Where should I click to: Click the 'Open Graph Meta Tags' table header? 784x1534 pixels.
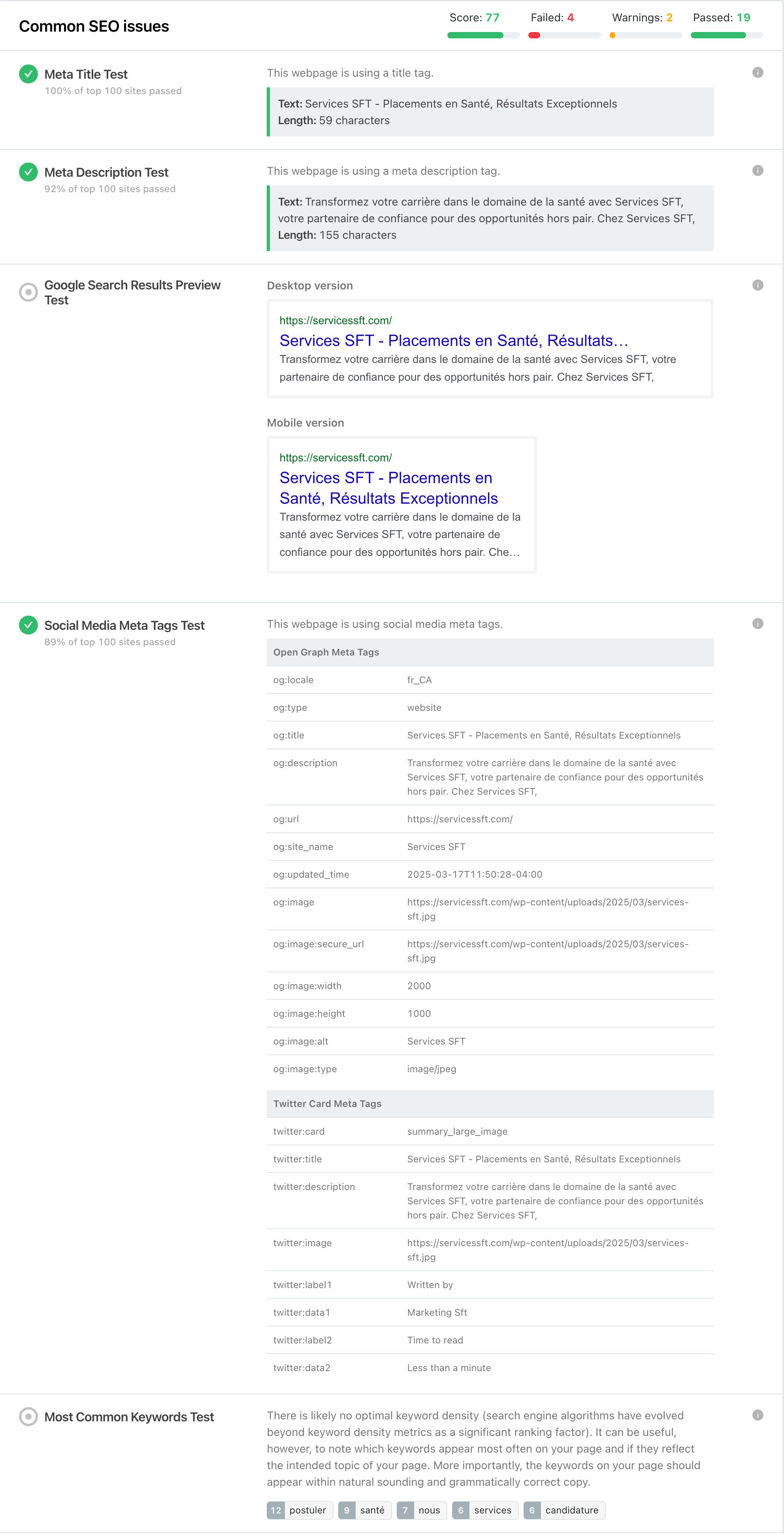tap(490, 652)
